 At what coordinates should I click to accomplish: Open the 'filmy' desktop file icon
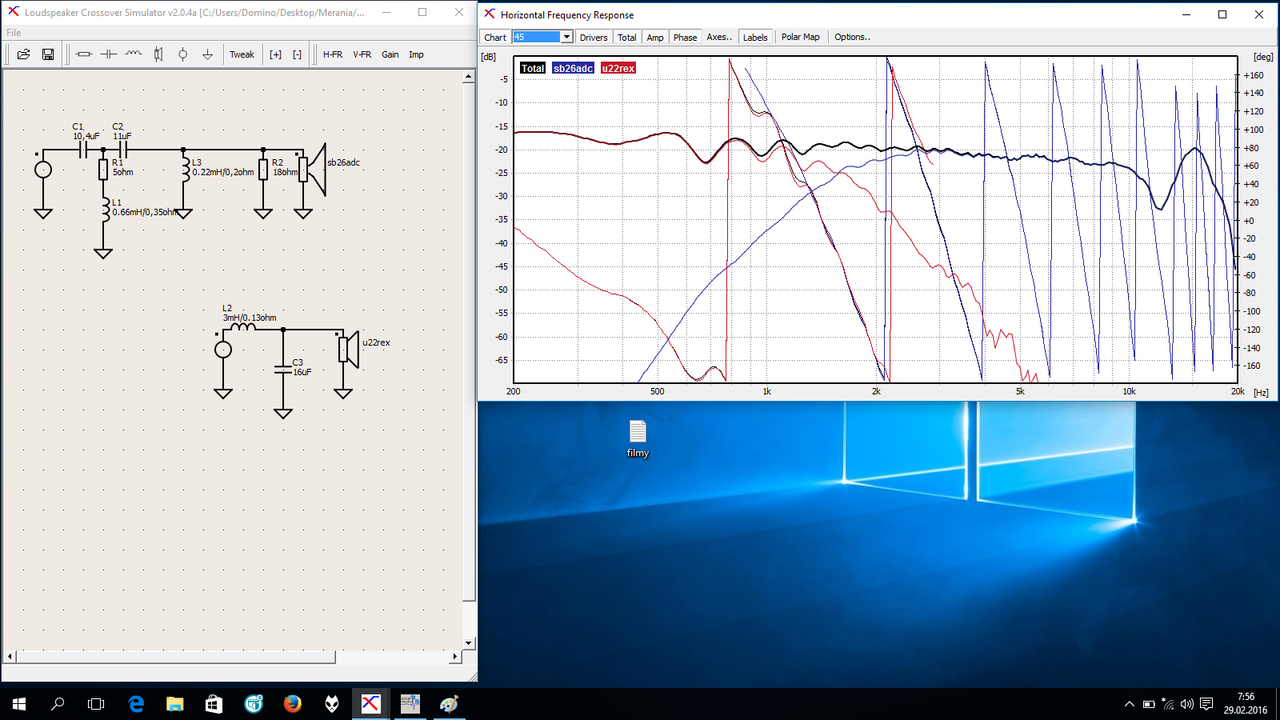pyautogui.click(x=638, y=438)
